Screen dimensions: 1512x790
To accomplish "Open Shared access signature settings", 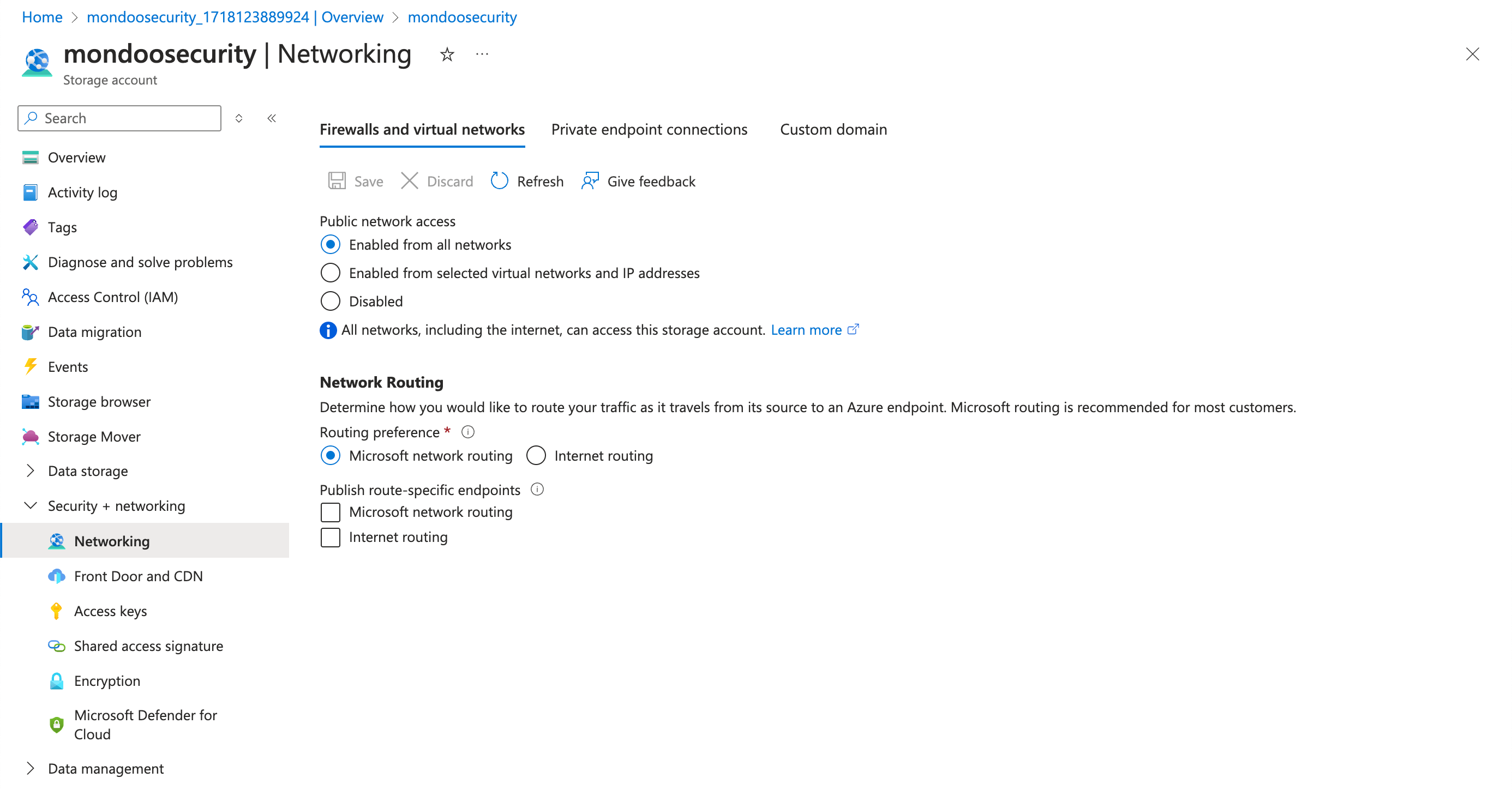I will (x=148, y=646).
